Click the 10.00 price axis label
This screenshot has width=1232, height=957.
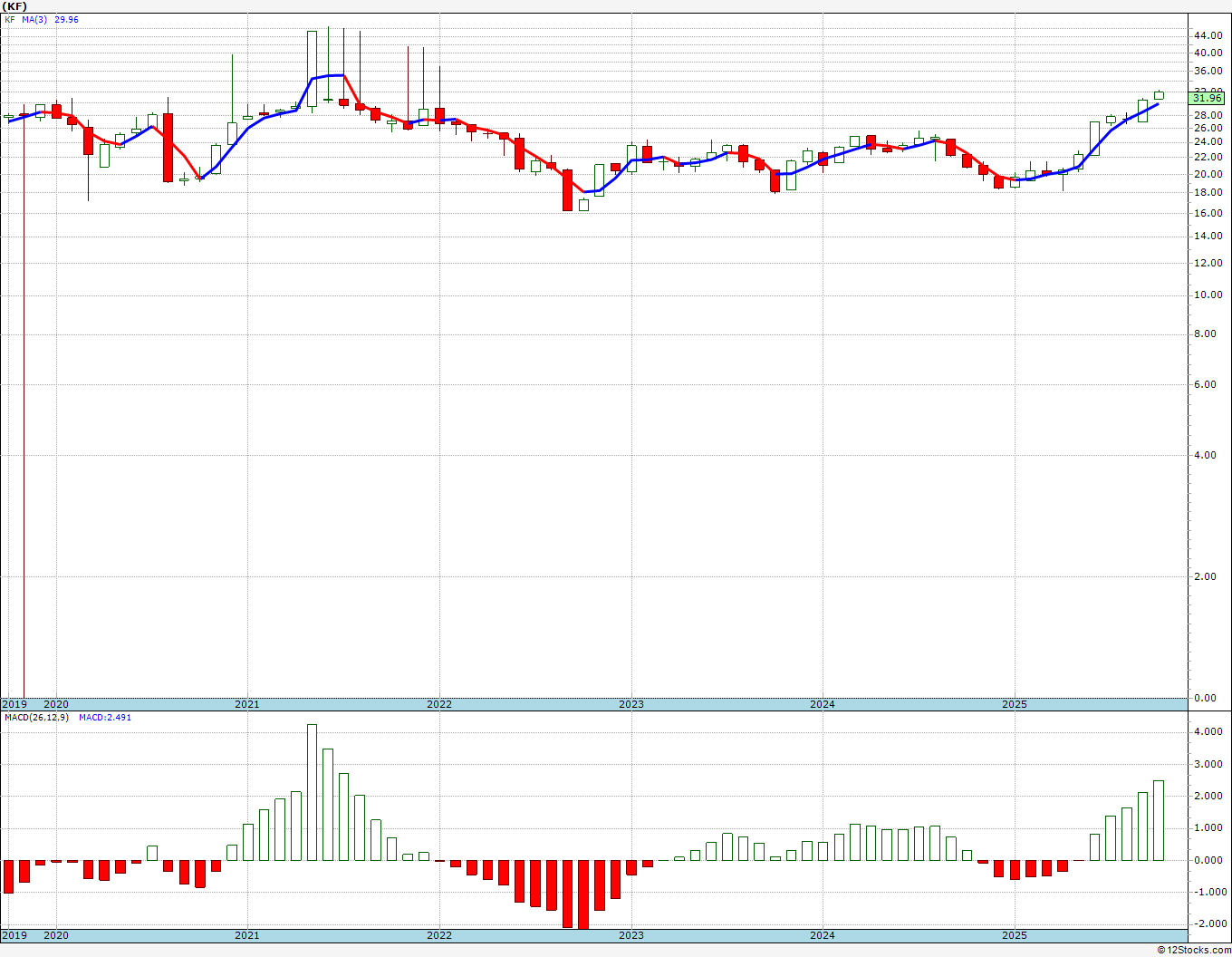coord(1208,295)
